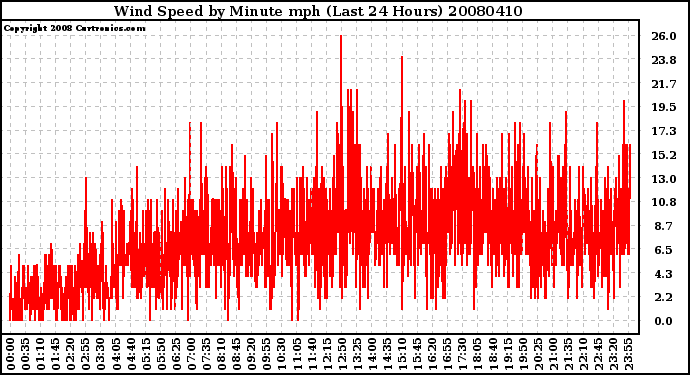This screenshot has width=690, height=375.
Task: Click the 2.2 y-axis label
Action: tap(664, 298)
